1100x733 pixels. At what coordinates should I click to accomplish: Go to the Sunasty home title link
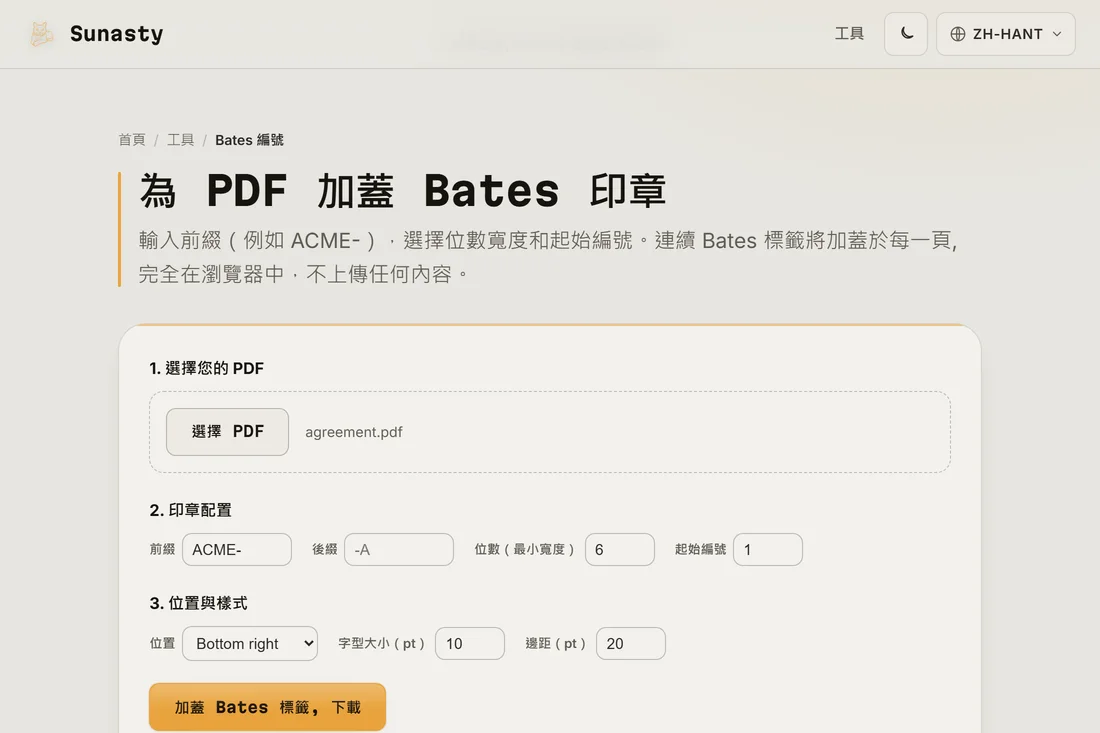(x=116, y=34)
